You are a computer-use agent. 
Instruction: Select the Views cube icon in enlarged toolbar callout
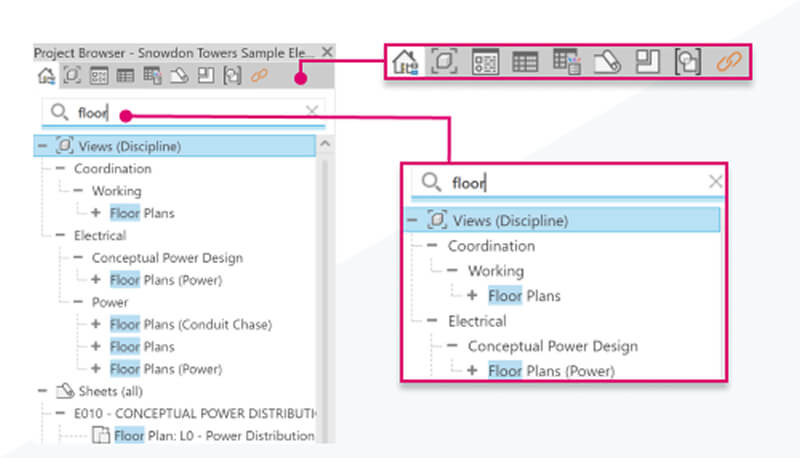pos(444,62)
